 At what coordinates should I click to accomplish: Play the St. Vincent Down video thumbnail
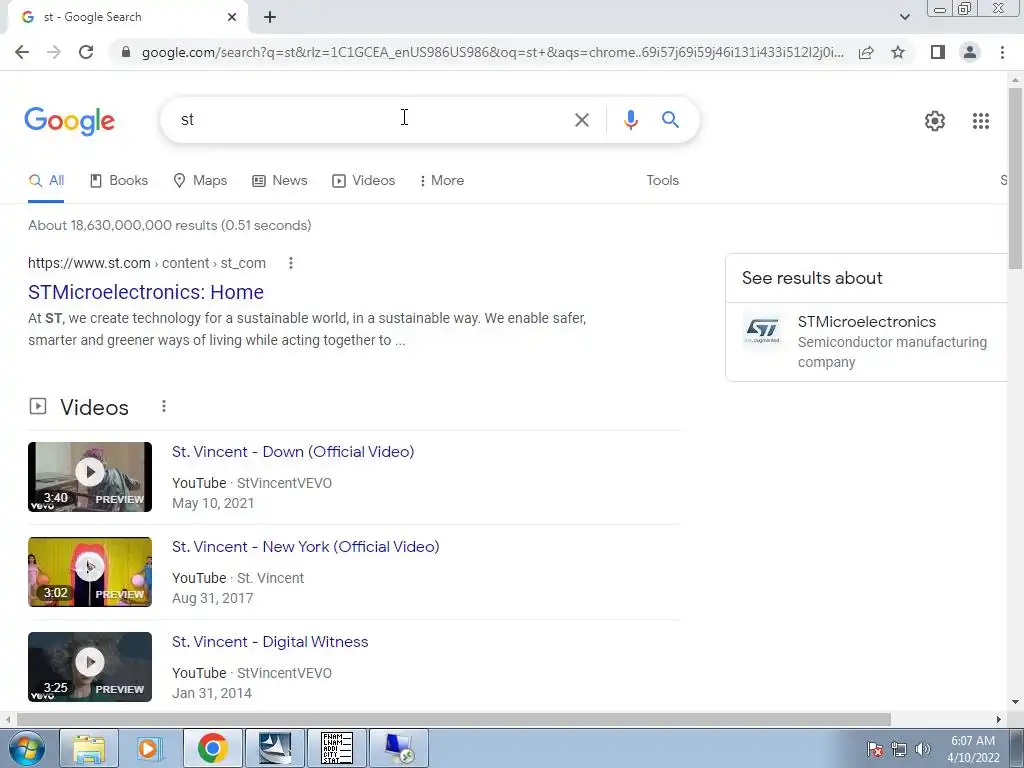click(x=90, y=477)
